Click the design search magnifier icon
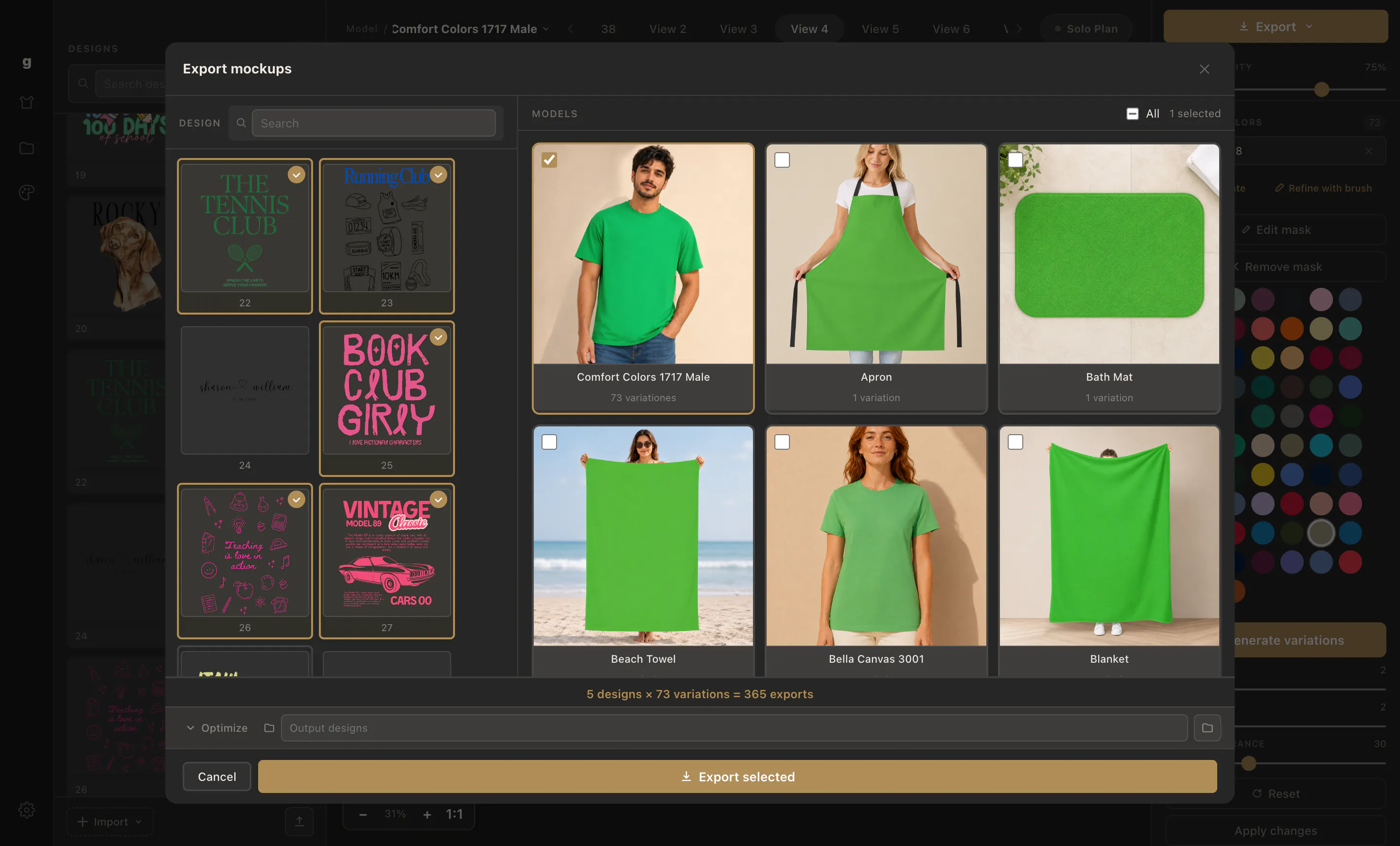 [x=241, y=123]
